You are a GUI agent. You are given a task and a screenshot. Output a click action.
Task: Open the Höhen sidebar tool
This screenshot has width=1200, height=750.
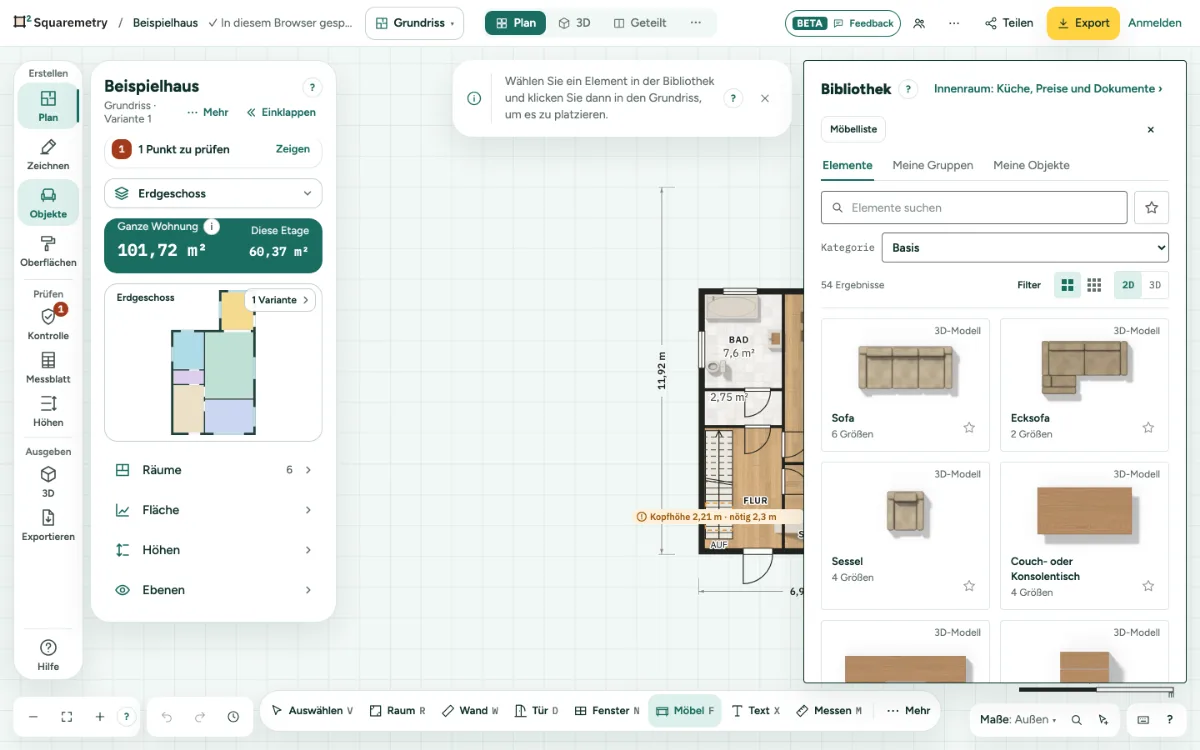click(48, 411)
